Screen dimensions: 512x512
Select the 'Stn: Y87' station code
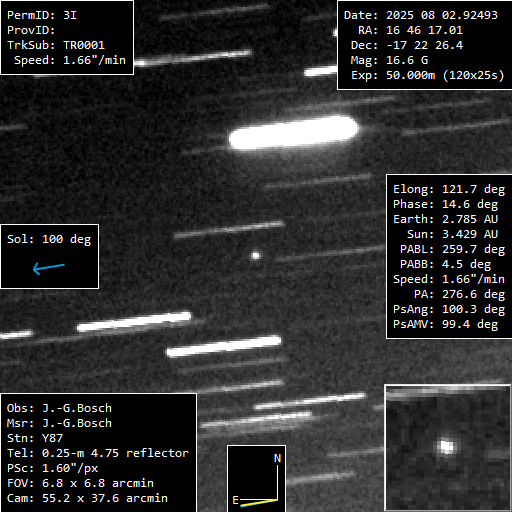point(35,438)
